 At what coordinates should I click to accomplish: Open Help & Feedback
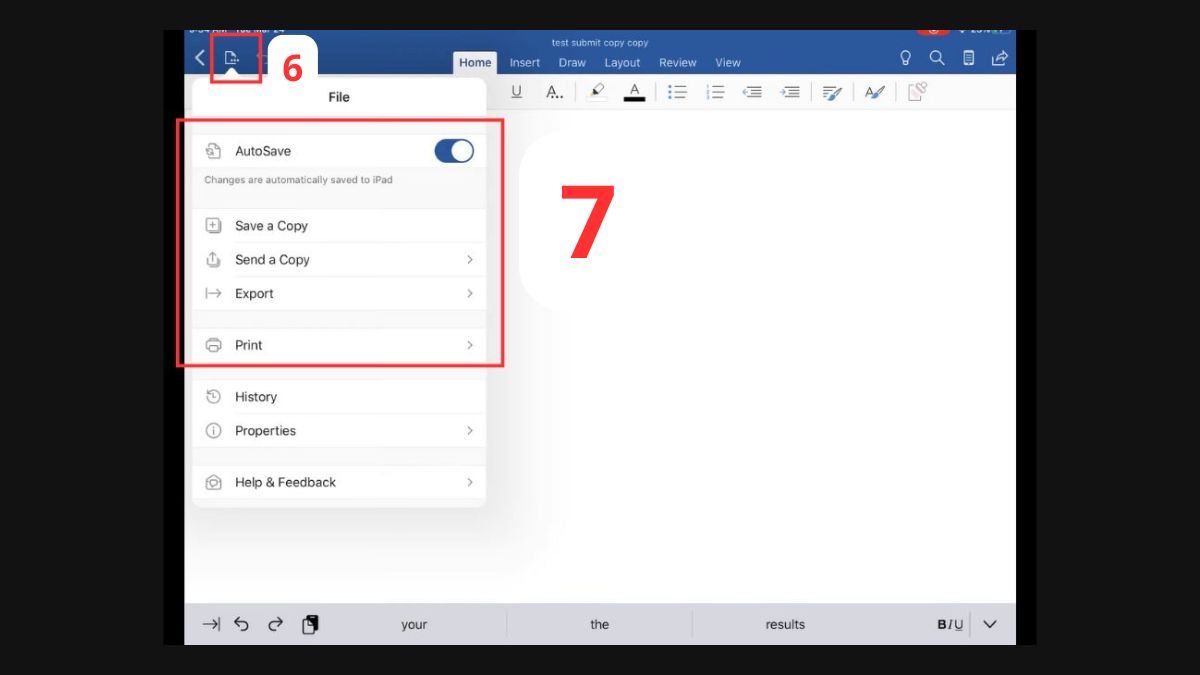(339, 482)
